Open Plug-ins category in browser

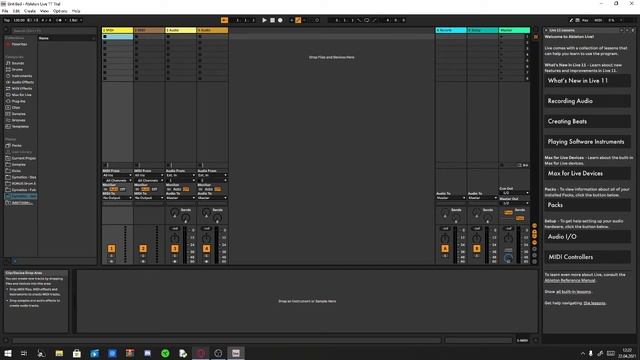tap(18, 101)
